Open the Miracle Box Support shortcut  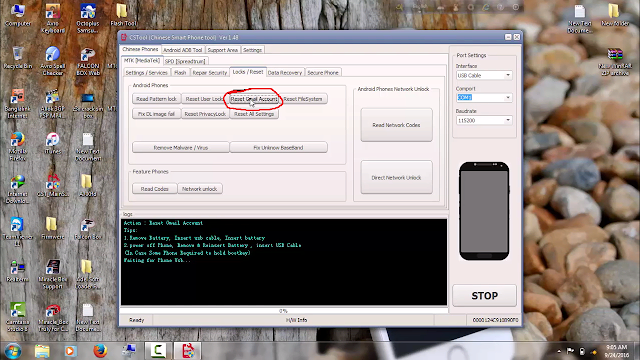(x=53, y=274)
